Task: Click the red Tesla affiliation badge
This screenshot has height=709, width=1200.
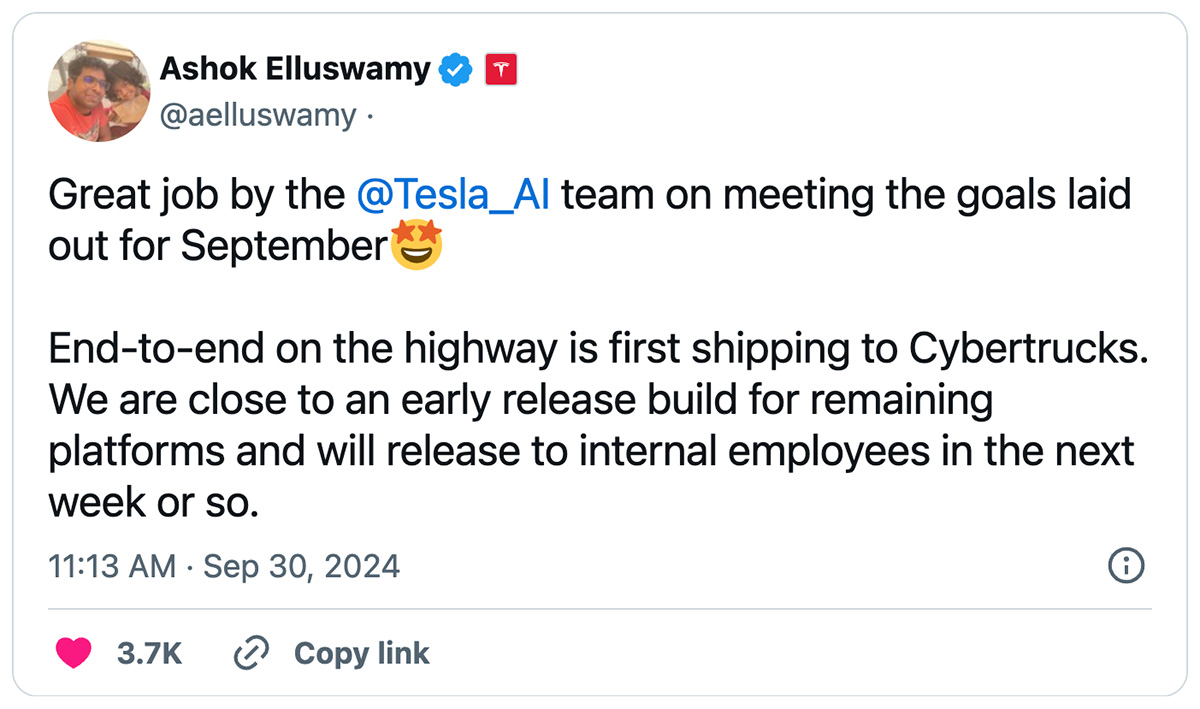Action: point(500,70)
